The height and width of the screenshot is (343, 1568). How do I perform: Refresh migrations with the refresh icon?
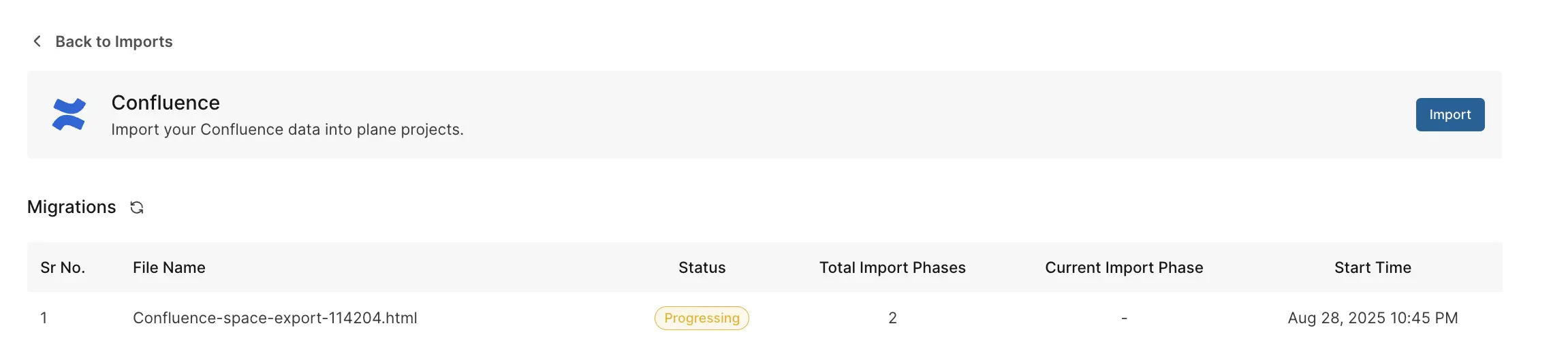point(137,208)
